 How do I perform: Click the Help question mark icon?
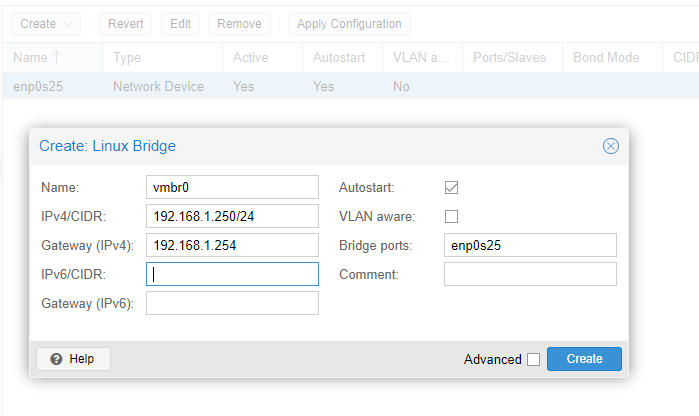[x=56, y=359]
